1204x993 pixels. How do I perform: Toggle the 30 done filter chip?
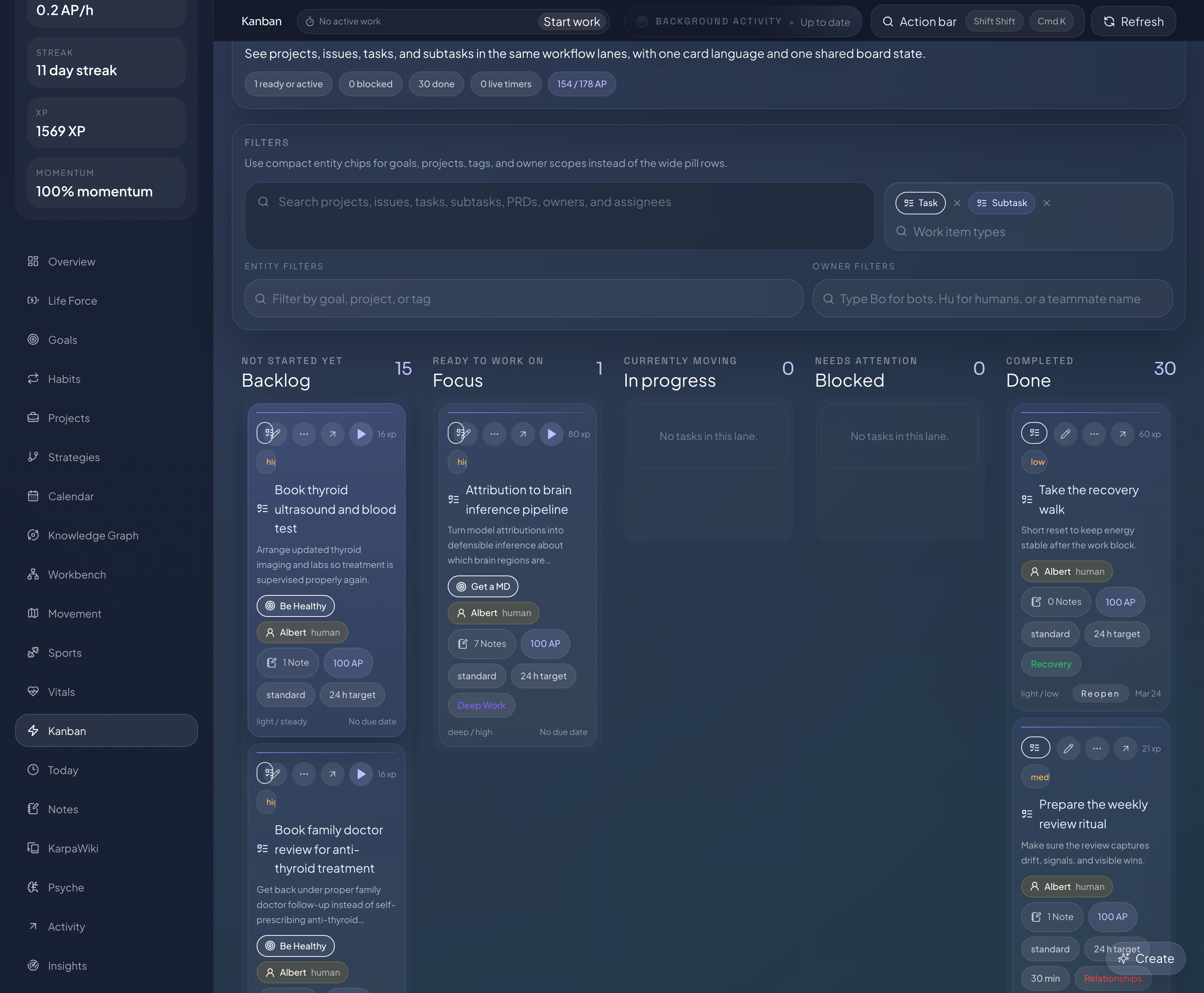click(x=436, y=84)
